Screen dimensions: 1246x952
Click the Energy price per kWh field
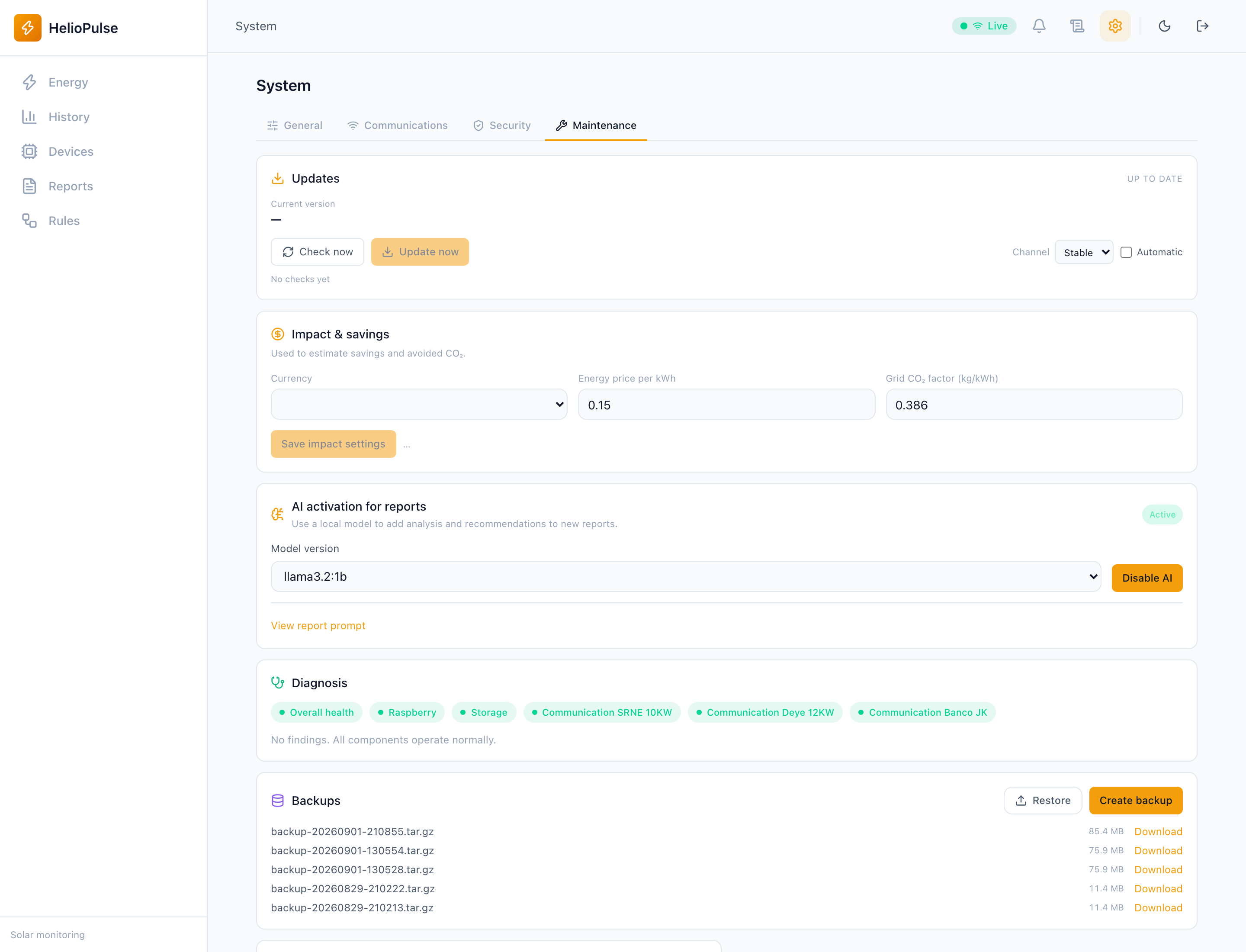tap(726, 405)
